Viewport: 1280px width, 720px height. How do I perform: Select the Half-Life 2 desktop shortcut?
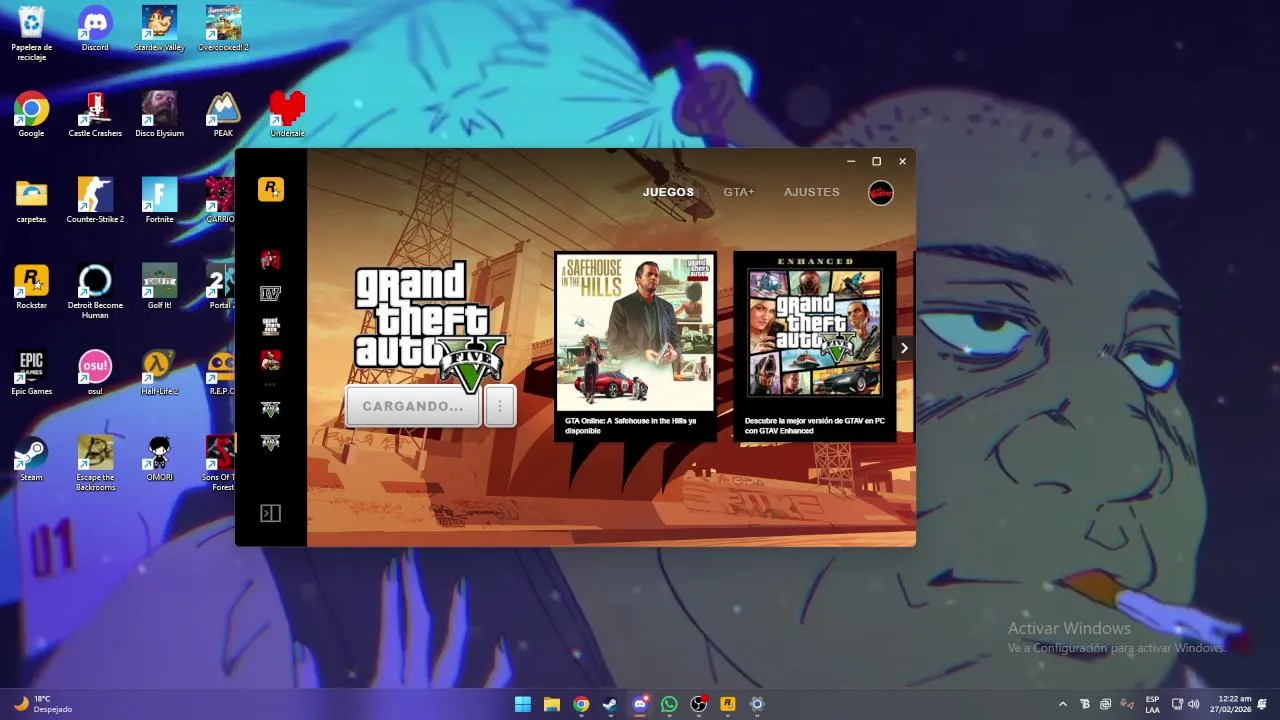tap(159, 373)
